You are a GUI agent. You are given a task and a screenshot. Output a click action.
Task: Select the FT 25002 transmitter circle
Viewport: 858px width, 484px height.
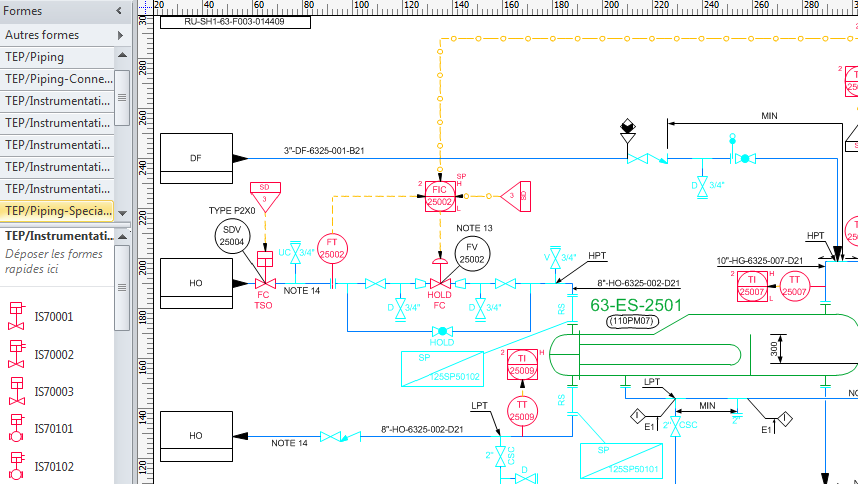332,248
